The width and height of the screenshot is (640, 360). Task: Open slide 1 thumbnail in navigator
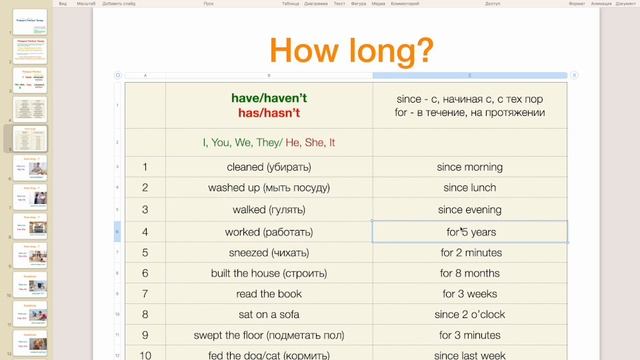pos(30,22)
